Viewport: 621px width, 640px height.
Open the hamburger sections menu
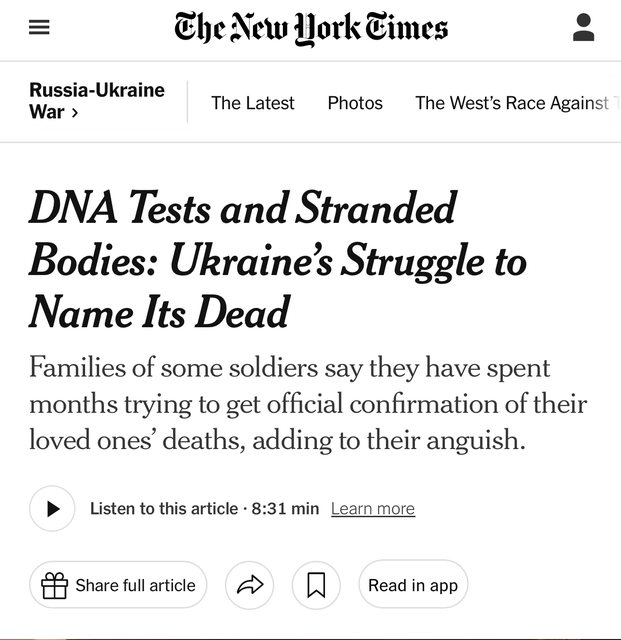click(38, 29)
